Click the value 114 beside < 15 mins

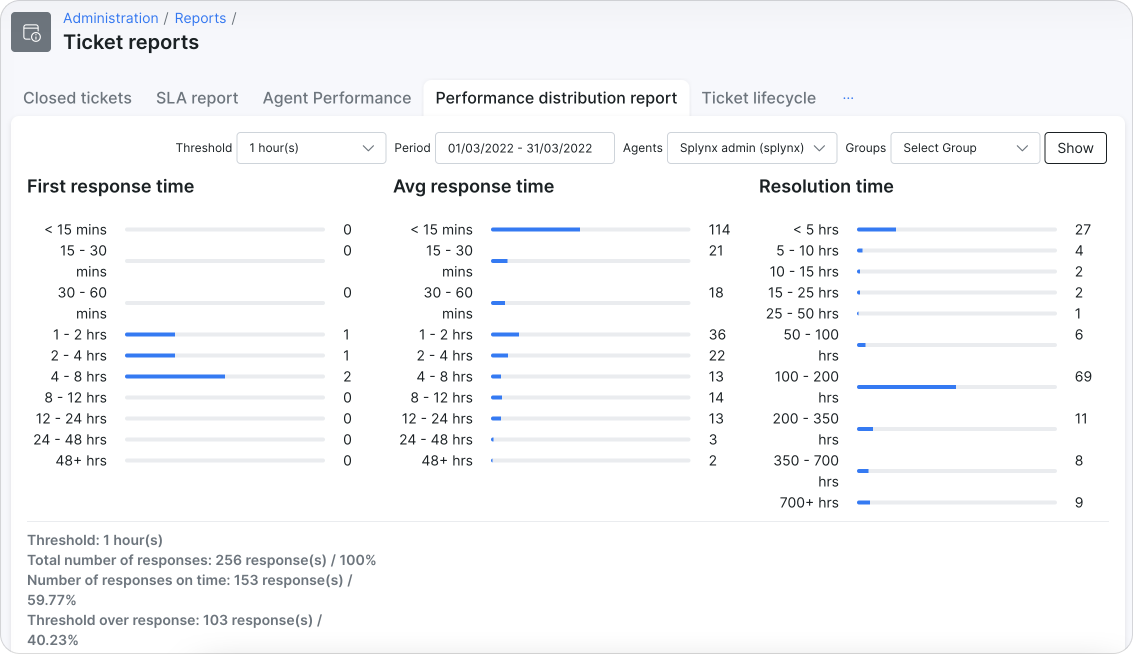click(719, 229)
